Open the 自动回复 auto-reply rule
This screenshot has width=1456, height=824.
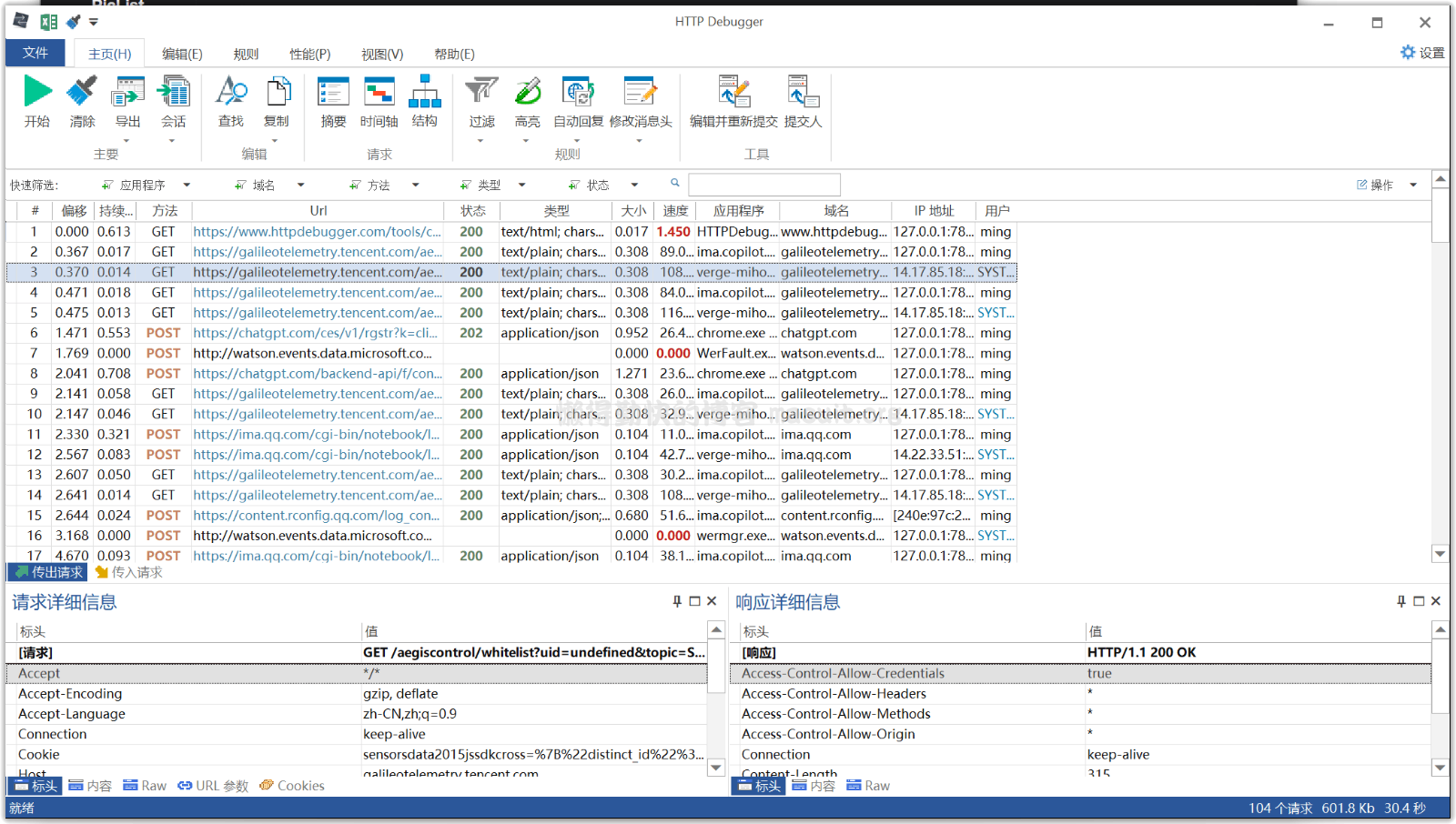pyautogui.click(x=578, y=92)
